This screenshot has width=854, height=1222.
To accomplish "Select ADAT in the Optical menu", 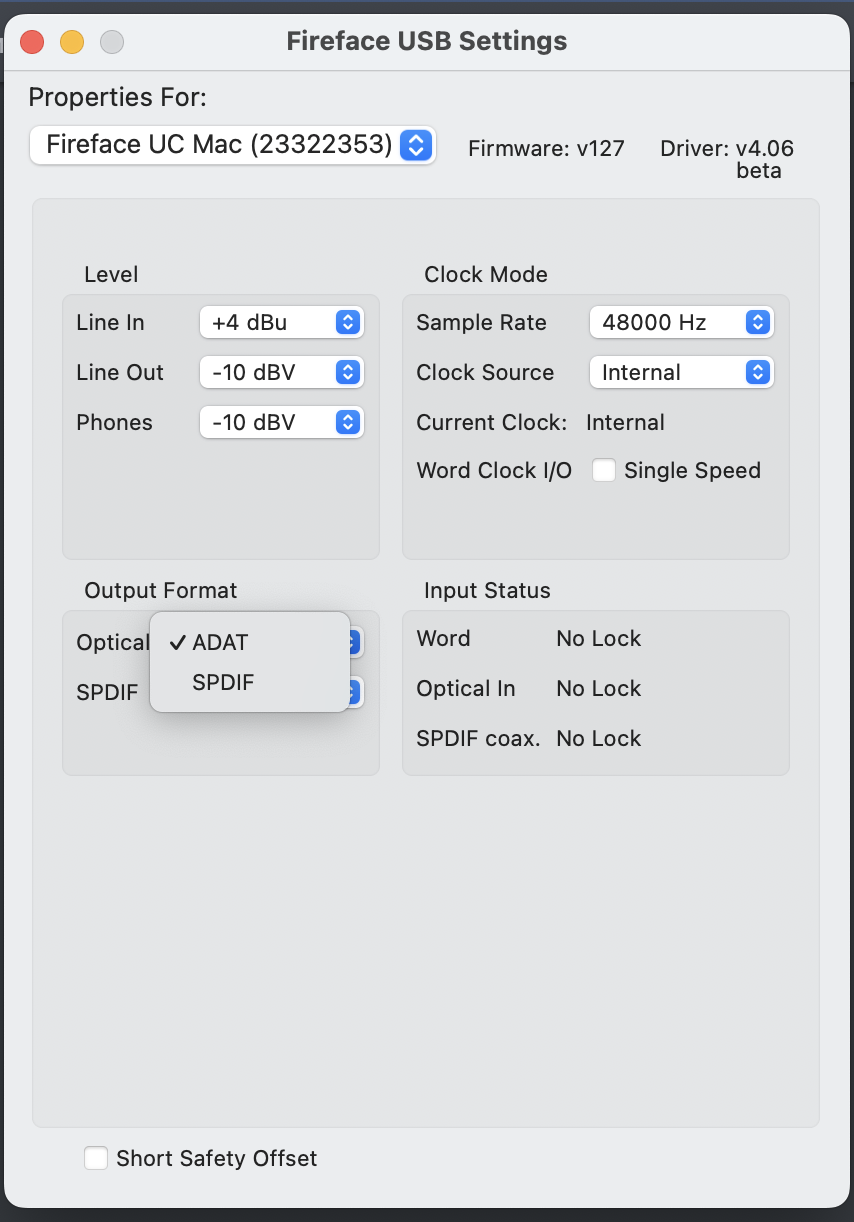I will click(x=220, y=642).
